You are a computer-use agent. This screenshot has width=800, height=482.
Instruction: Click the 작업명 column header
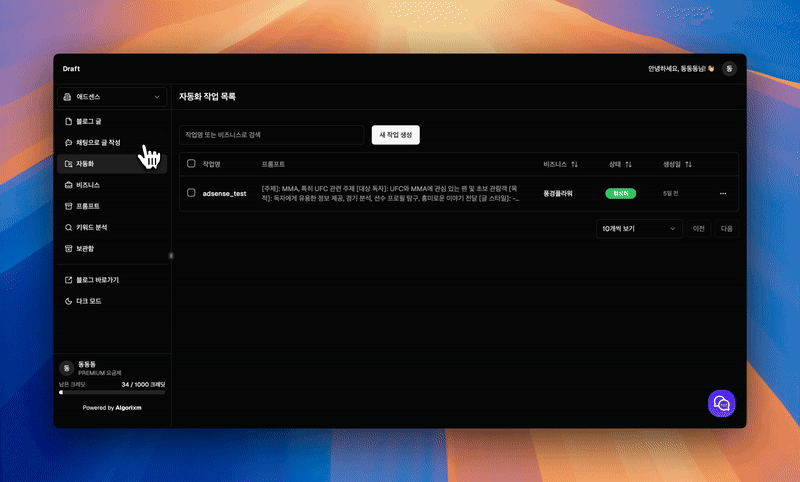(x=211, y=164)
